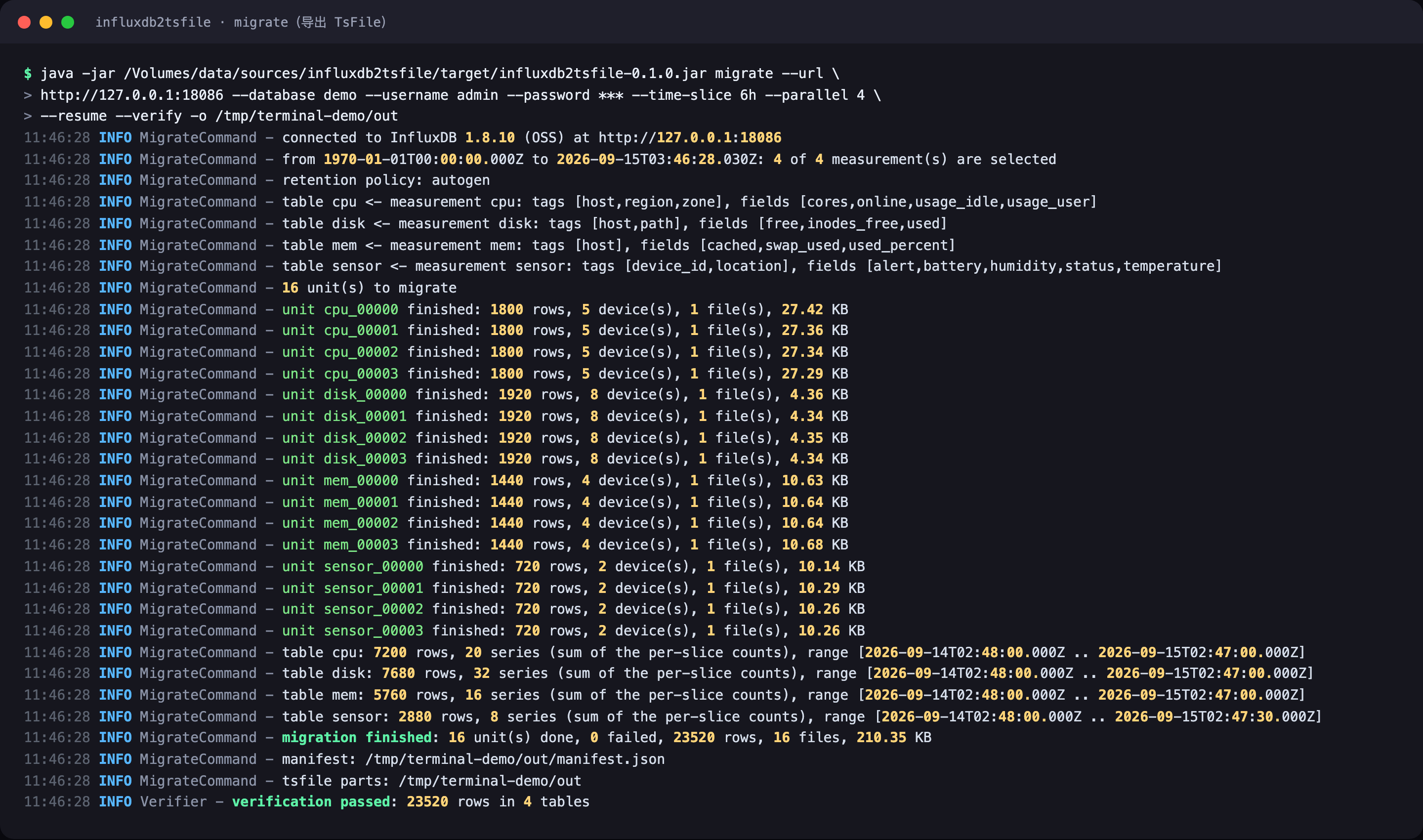Click the URL 'http://127.0.0.1:18086' in the connected line
This screenshot has width=1423, height=840.
click(x=690, y=137)
